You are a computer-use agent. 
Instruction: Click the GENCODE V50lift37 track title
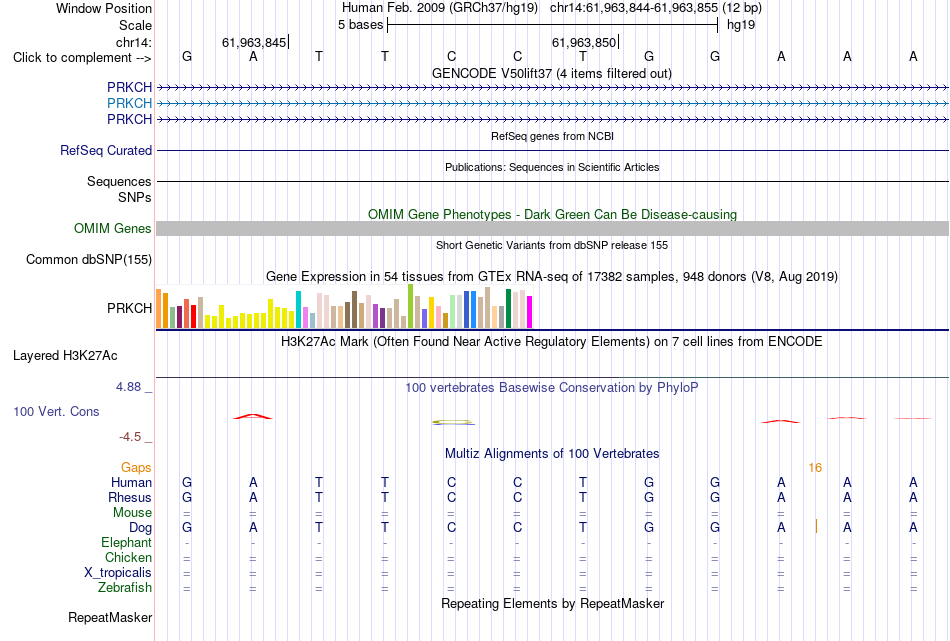[x=551, y=73]
